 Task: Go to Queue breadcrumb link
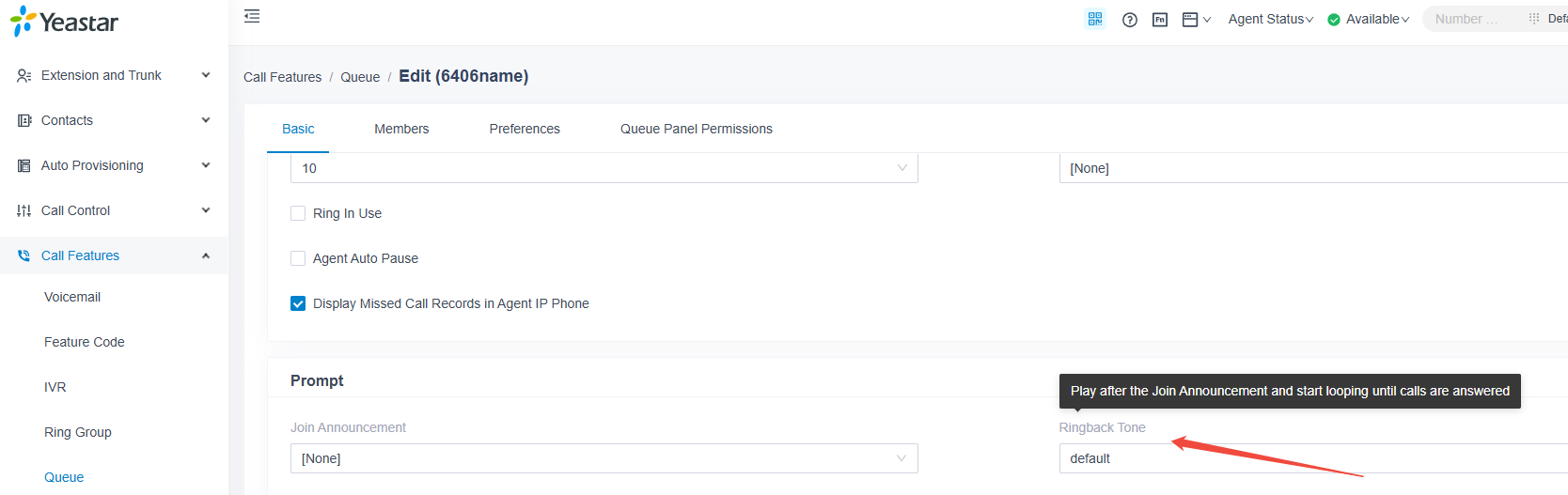point(360,77)
